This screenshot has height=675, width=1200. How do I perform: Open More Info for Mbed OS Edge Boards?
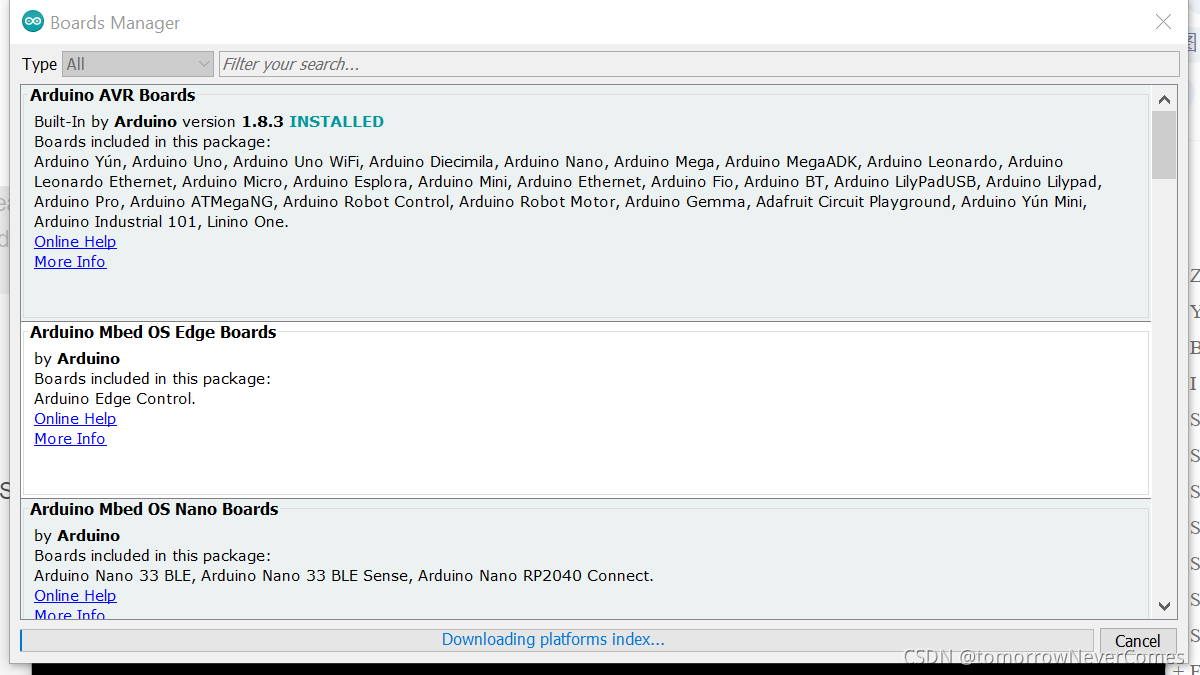coord(70,439)
